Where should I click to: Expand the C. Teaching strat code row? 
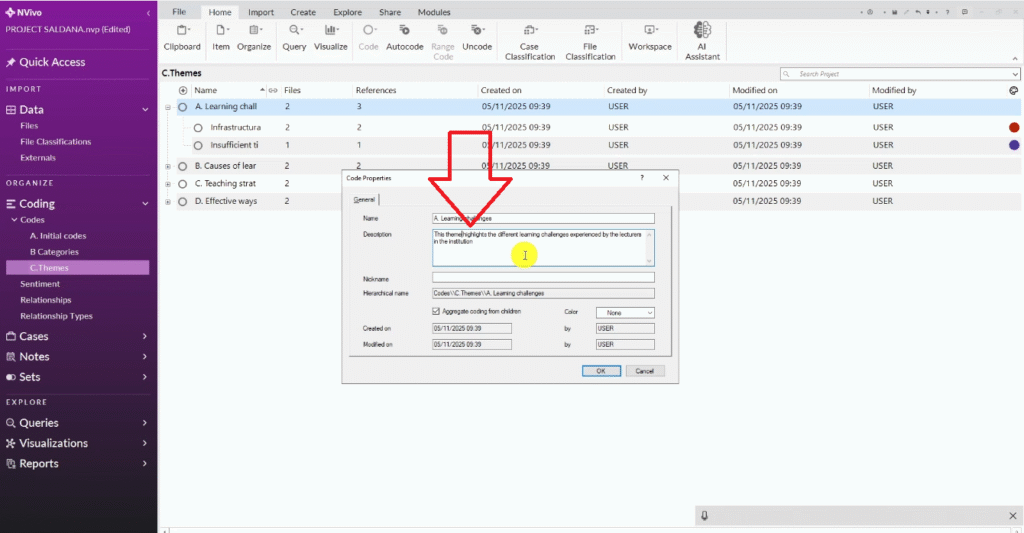click(x=168, y=184)
